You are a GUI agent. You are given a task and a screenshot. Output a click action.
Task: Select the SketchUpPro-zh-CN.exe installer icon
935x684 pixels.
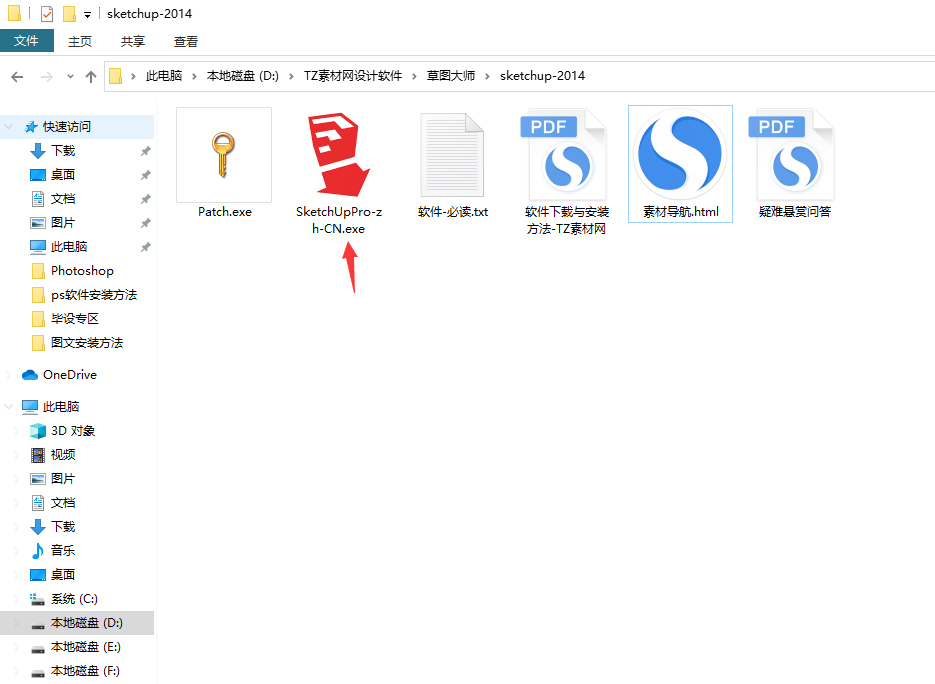coord(338,154)
